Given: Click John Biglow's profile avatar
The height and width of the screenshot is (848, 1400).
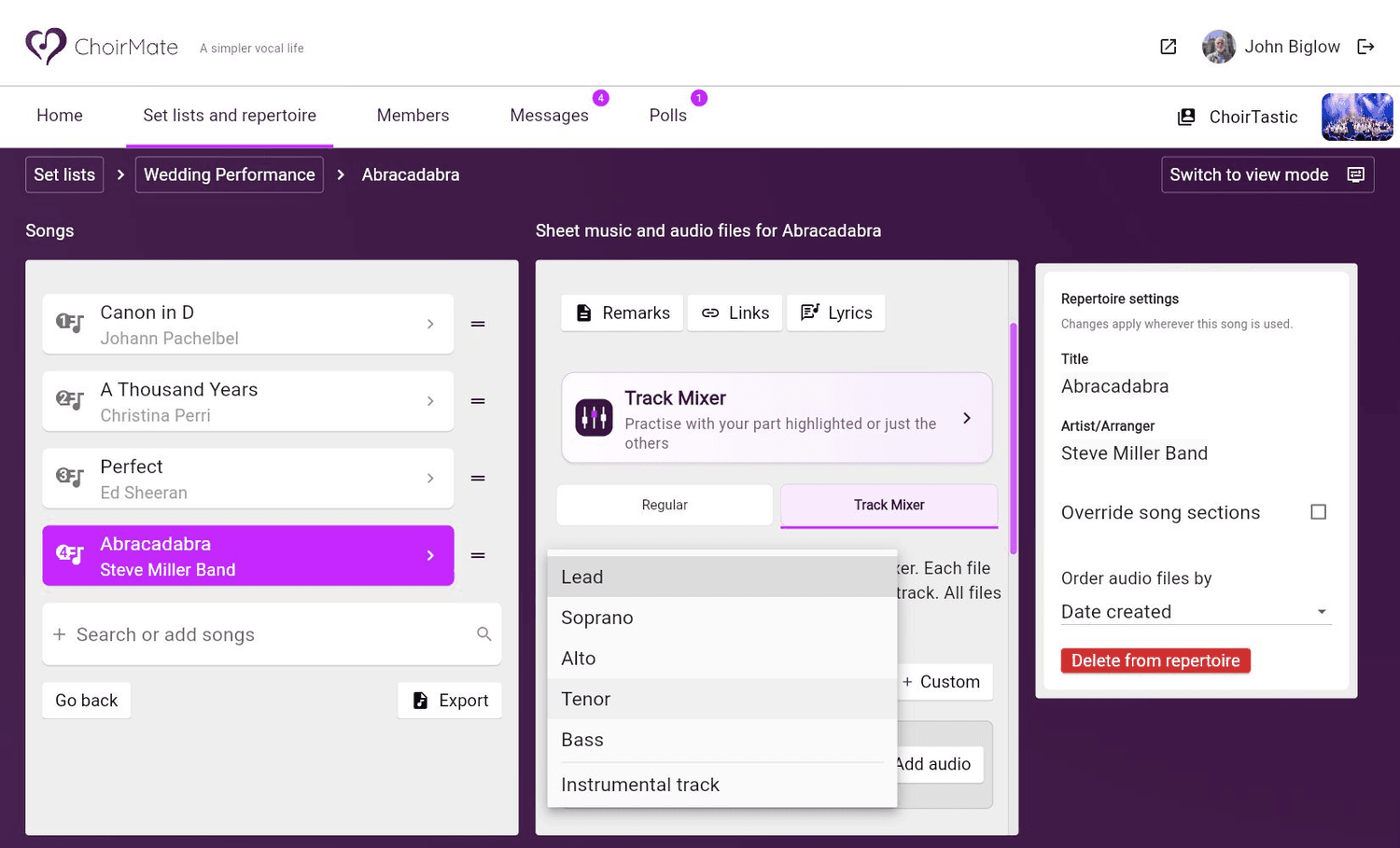Looking at the screenshot, I should (1218, 47).
